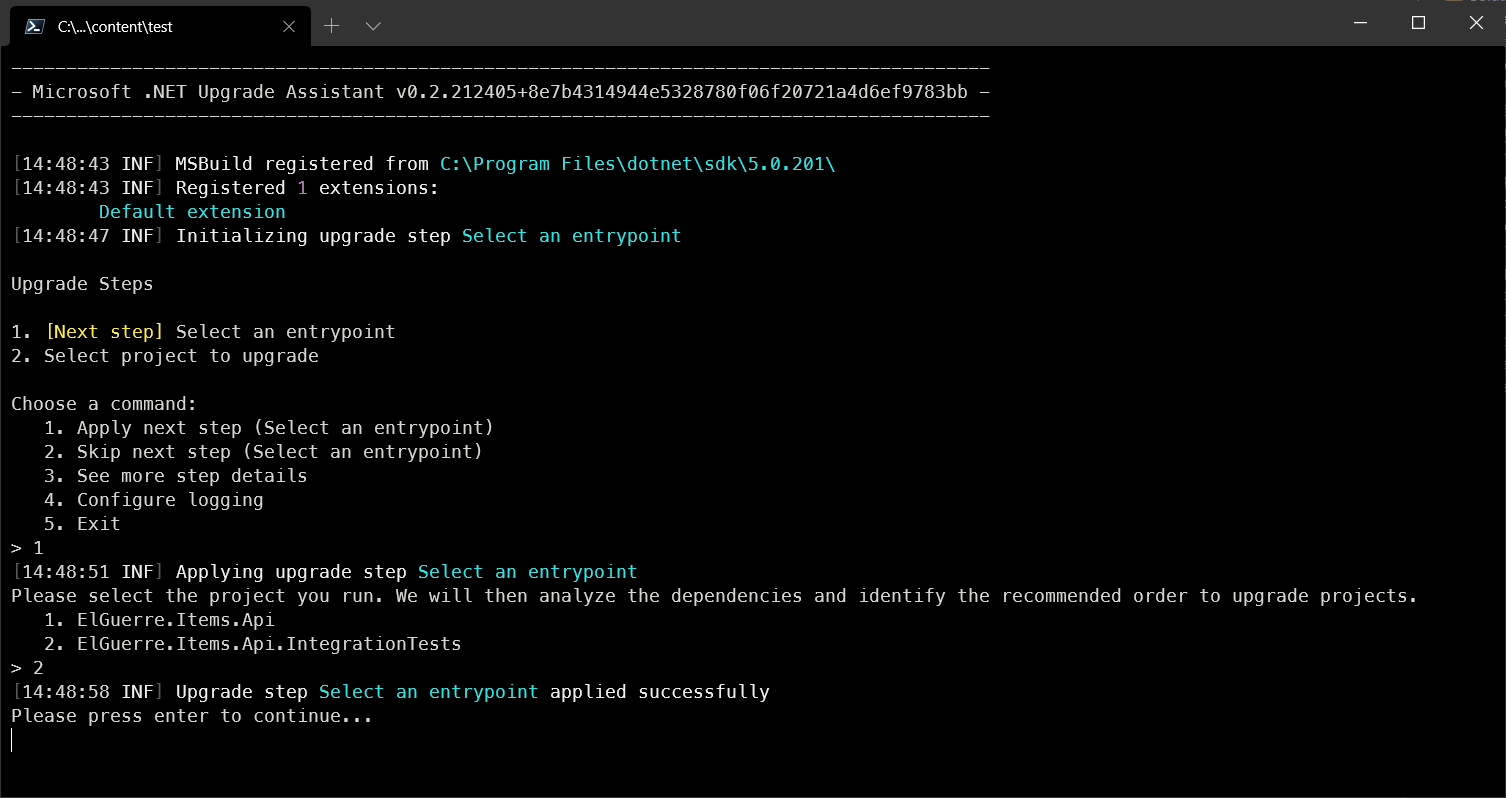Viewport: 1506px width, 798px height.
Task: Click 'See more step details' option
Action: 192,476
